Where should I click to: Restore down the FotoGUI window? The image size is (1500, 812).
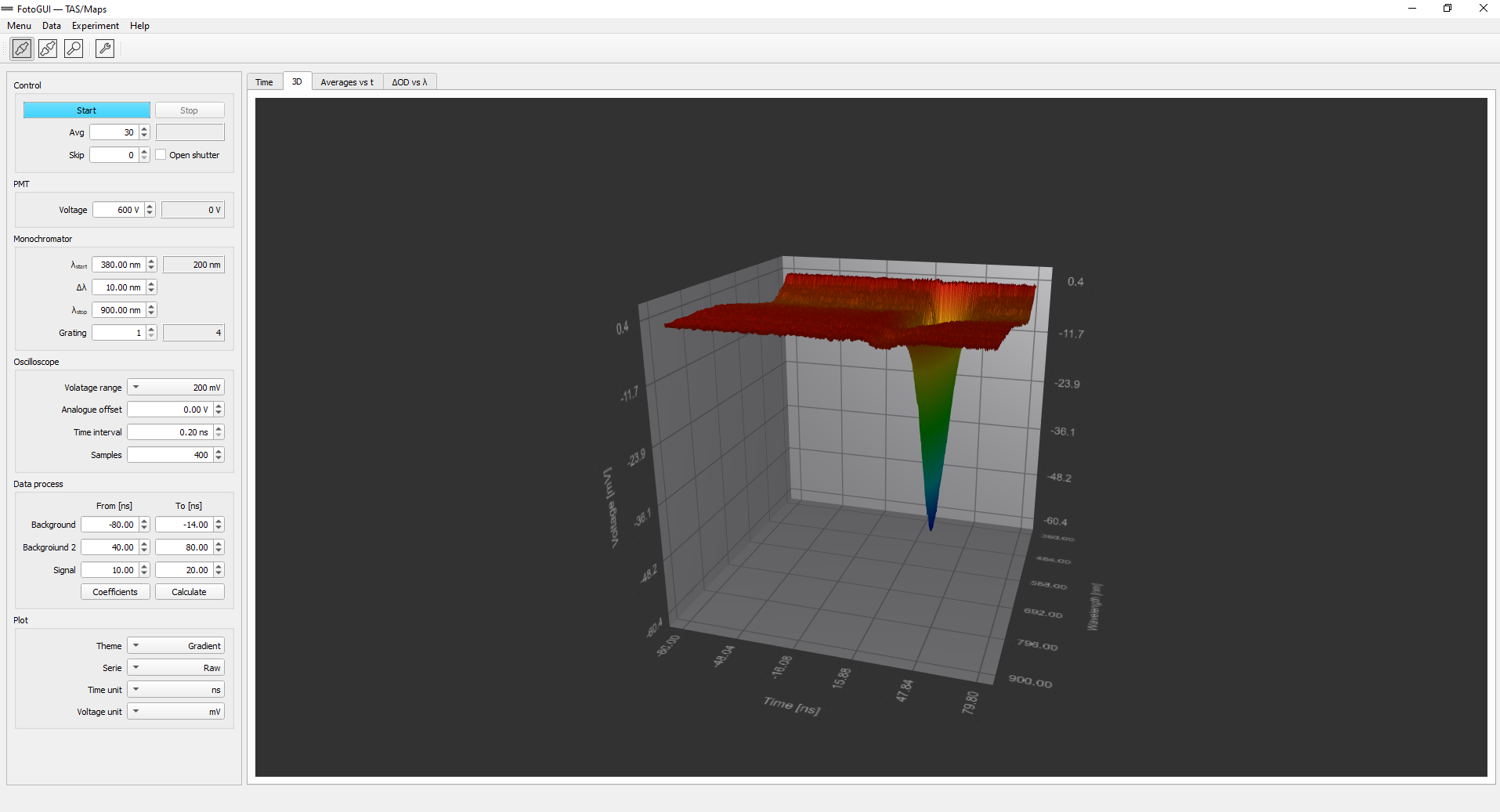tap(1448, 9)
